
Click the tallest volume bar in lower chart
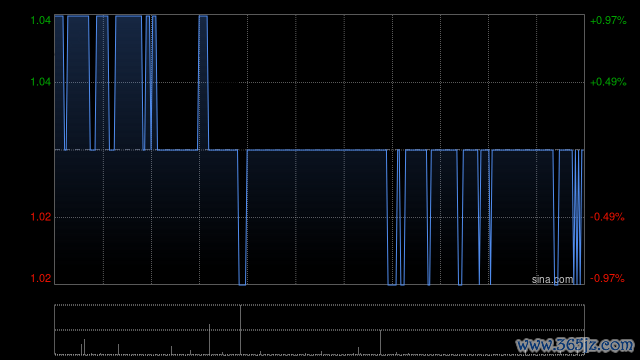coord(240,330)
